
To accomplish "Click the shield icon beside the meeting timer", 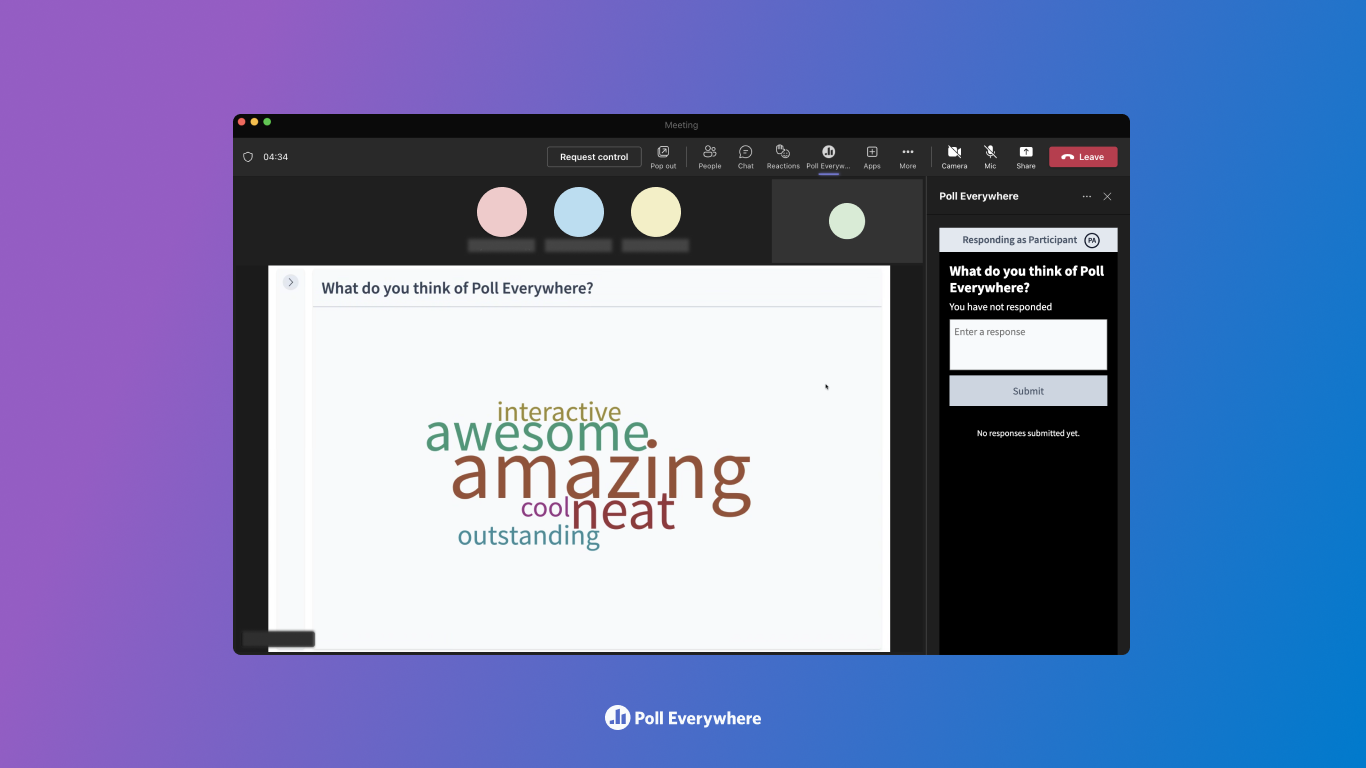I will click(248, 156).
